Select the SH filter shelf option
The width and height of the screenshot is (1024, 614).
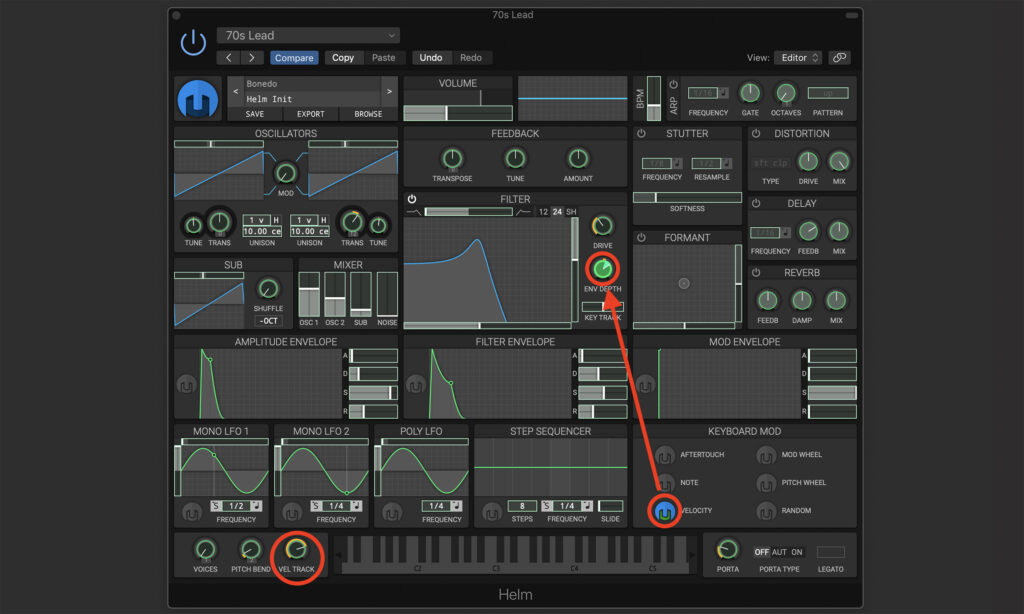pos(571,212)
